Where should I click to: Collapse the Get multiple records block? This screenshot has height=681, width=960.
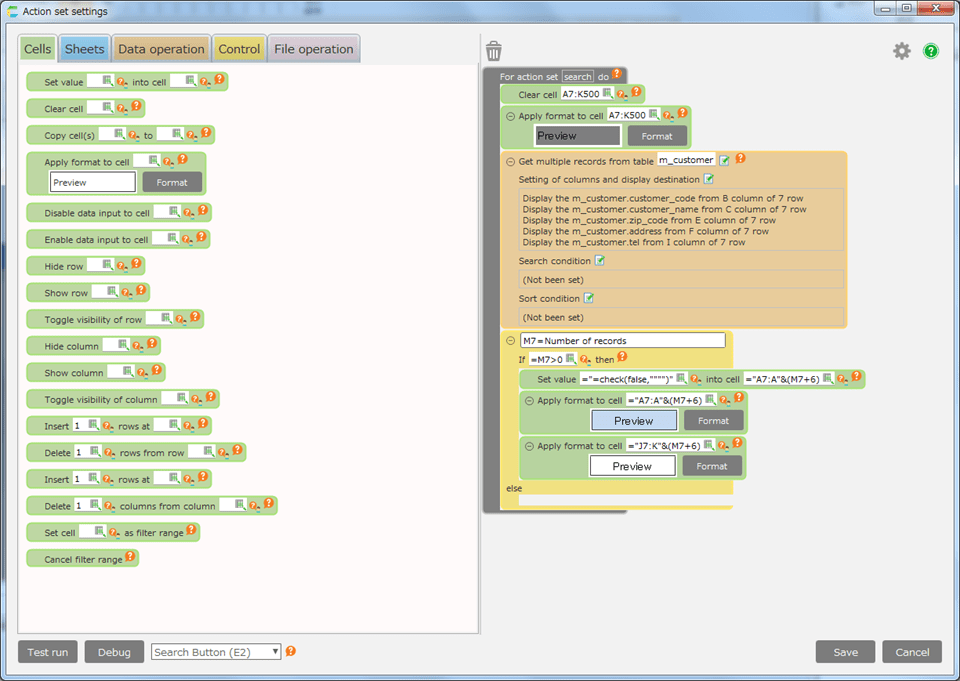[x=510, y=160]
